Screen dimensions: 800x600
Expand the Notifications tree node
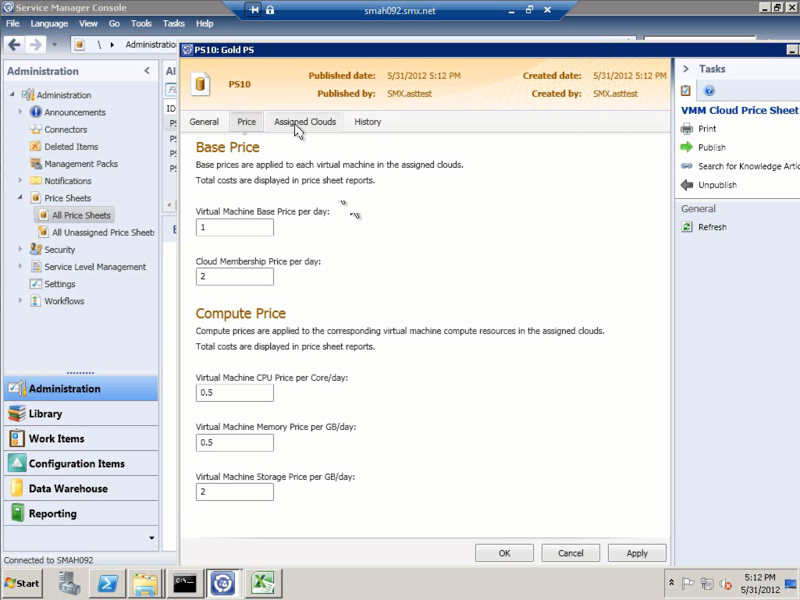(x=20, y=180)
